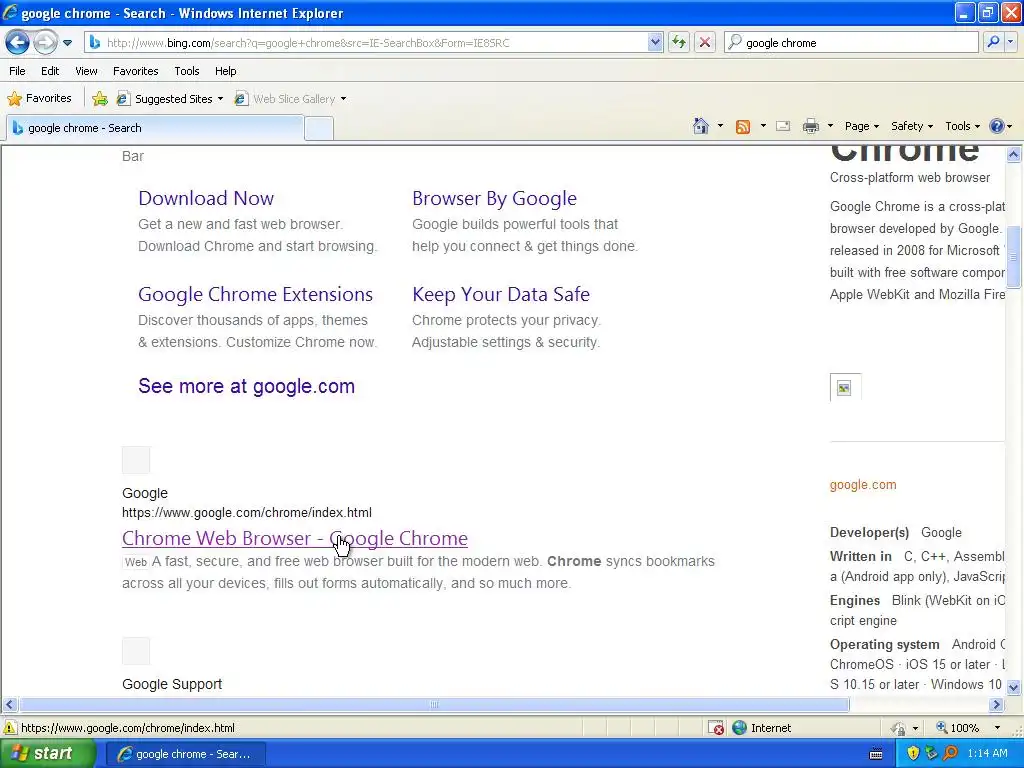Image resolution: width=1024 pixels, height=768 pixels.
Task: Click the status bar warning icon
Action: 10,728
